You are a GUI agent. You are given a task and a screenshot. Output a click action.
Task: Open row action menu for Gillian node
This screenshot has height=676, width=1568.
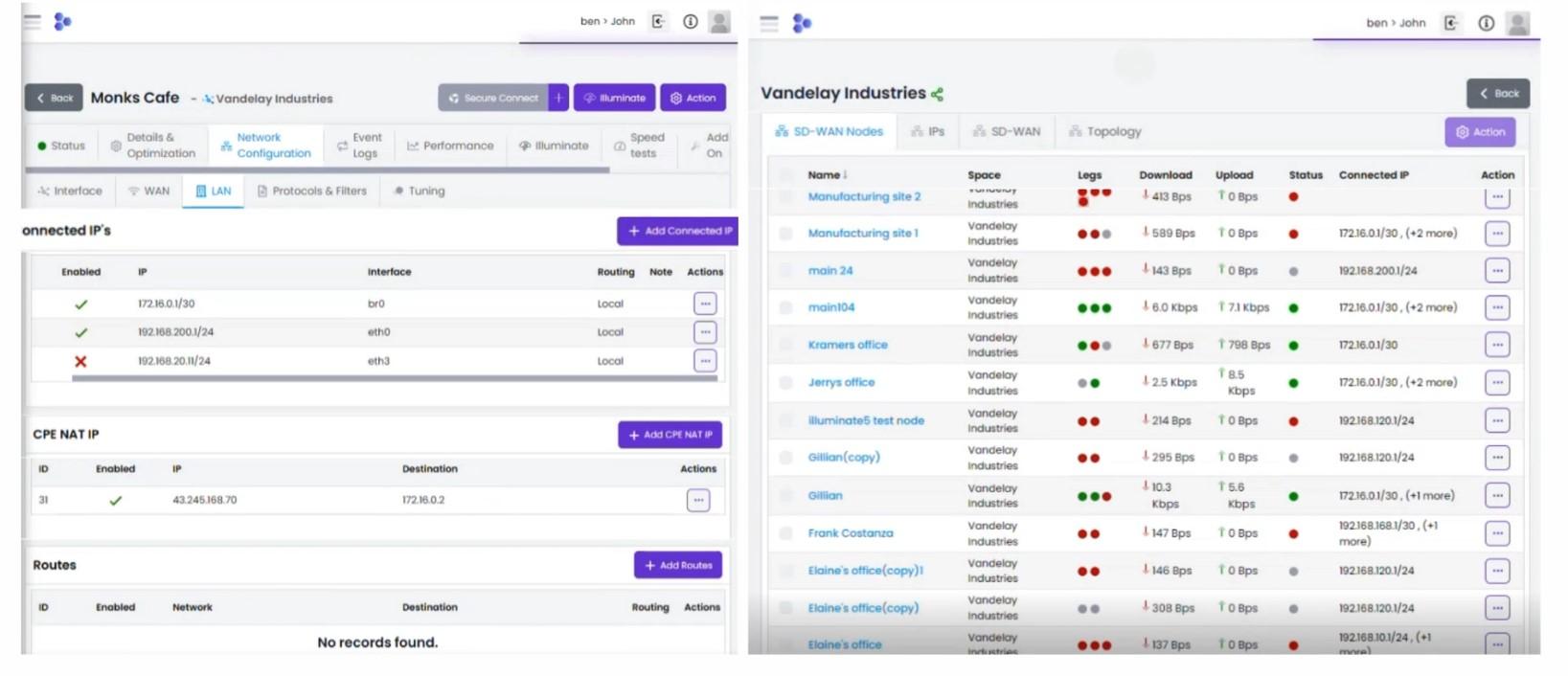point(1497,495)
